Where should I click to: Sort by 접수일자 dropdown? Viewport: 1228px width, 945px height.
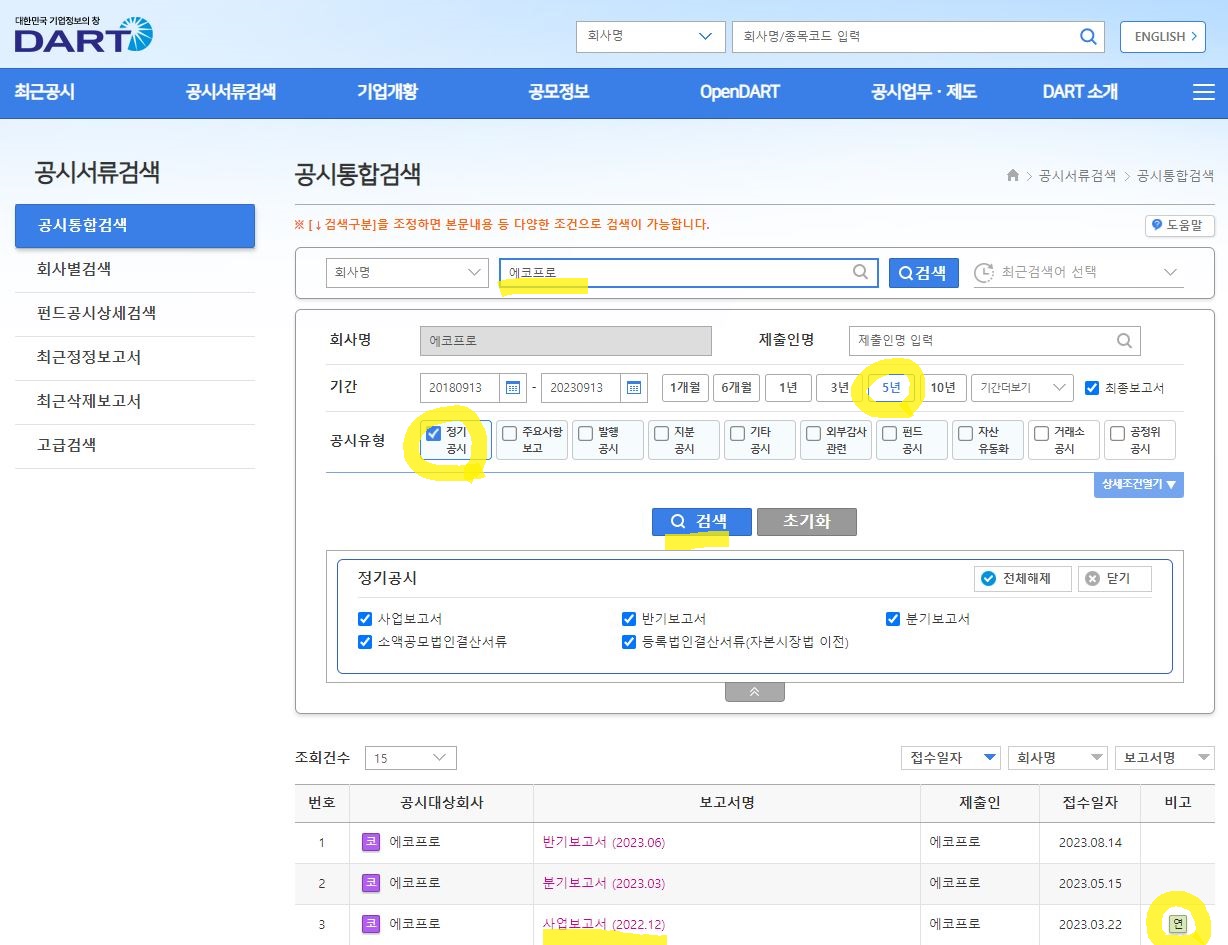tap(951, 758)
